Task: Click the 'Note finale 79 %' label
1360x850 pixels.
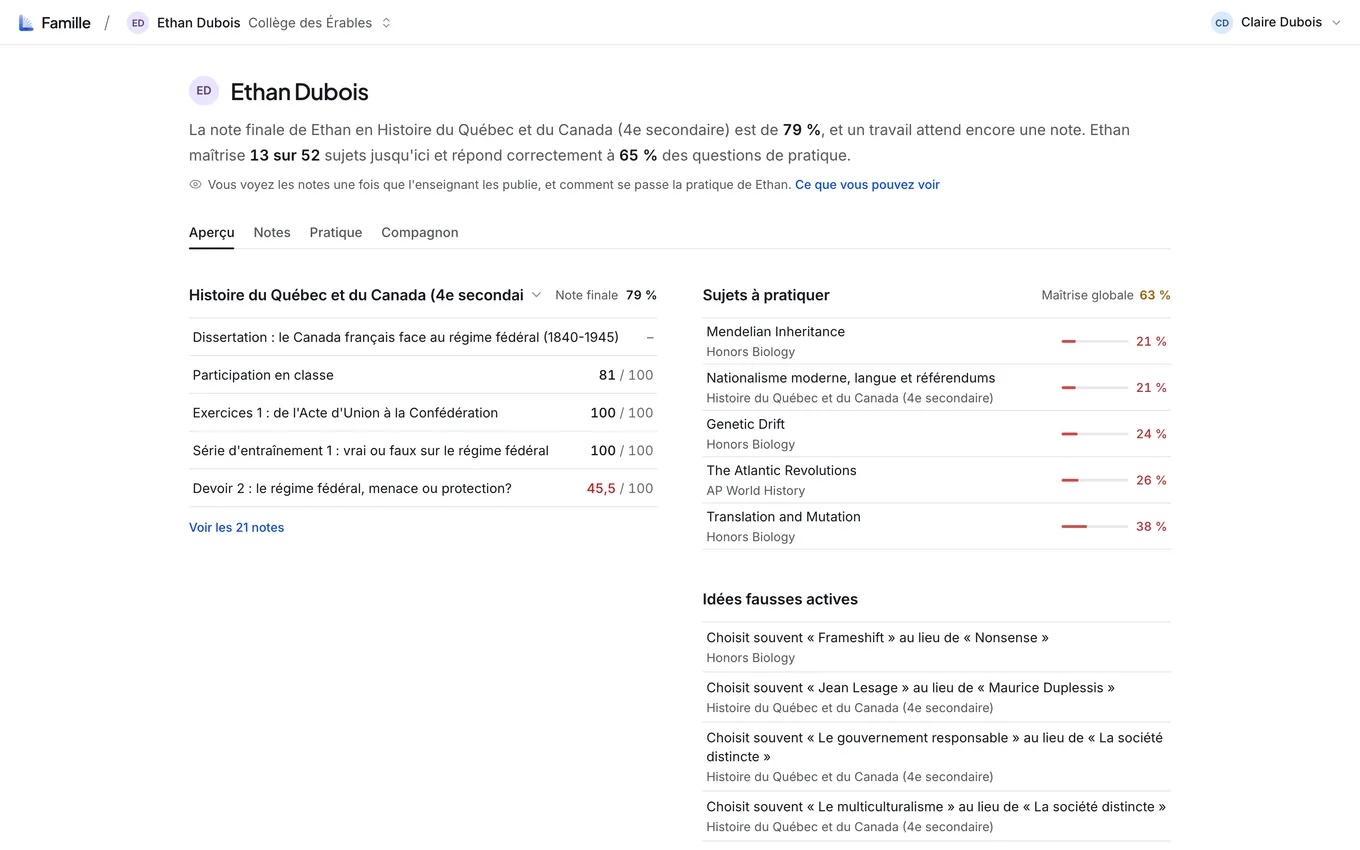Action: click(606, 296)
